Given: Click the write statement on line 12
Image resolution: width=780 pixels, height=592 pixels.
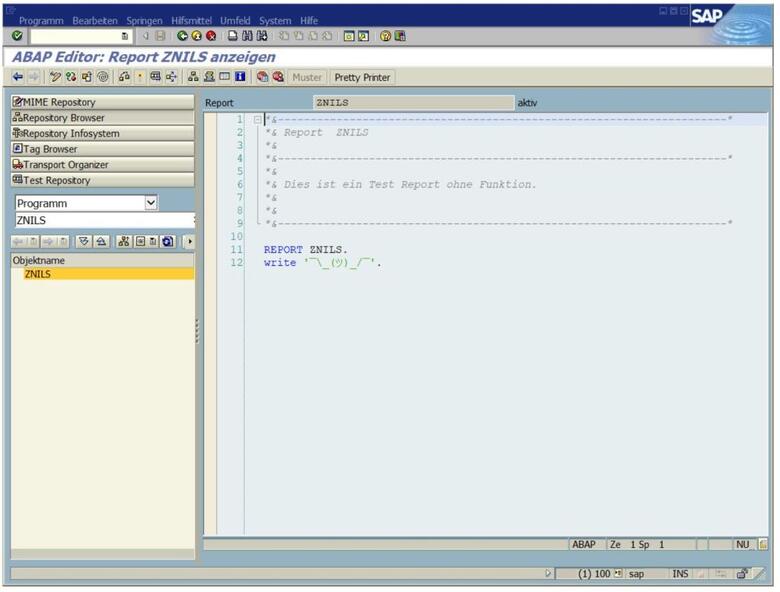Looking at the screenshot, I should pyautogui.click(x=322, y=263).
